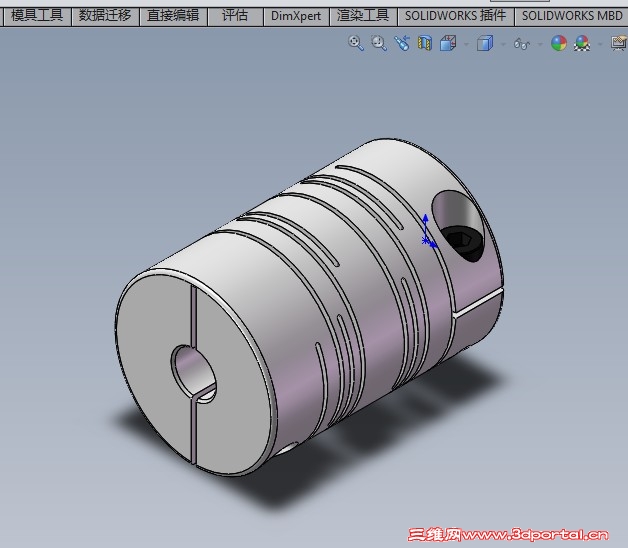Select the center bore hole of the coupling
Image resolution: width=628 pixels, height=548 pixels.
pyautogui.click(x=193, y=373)
